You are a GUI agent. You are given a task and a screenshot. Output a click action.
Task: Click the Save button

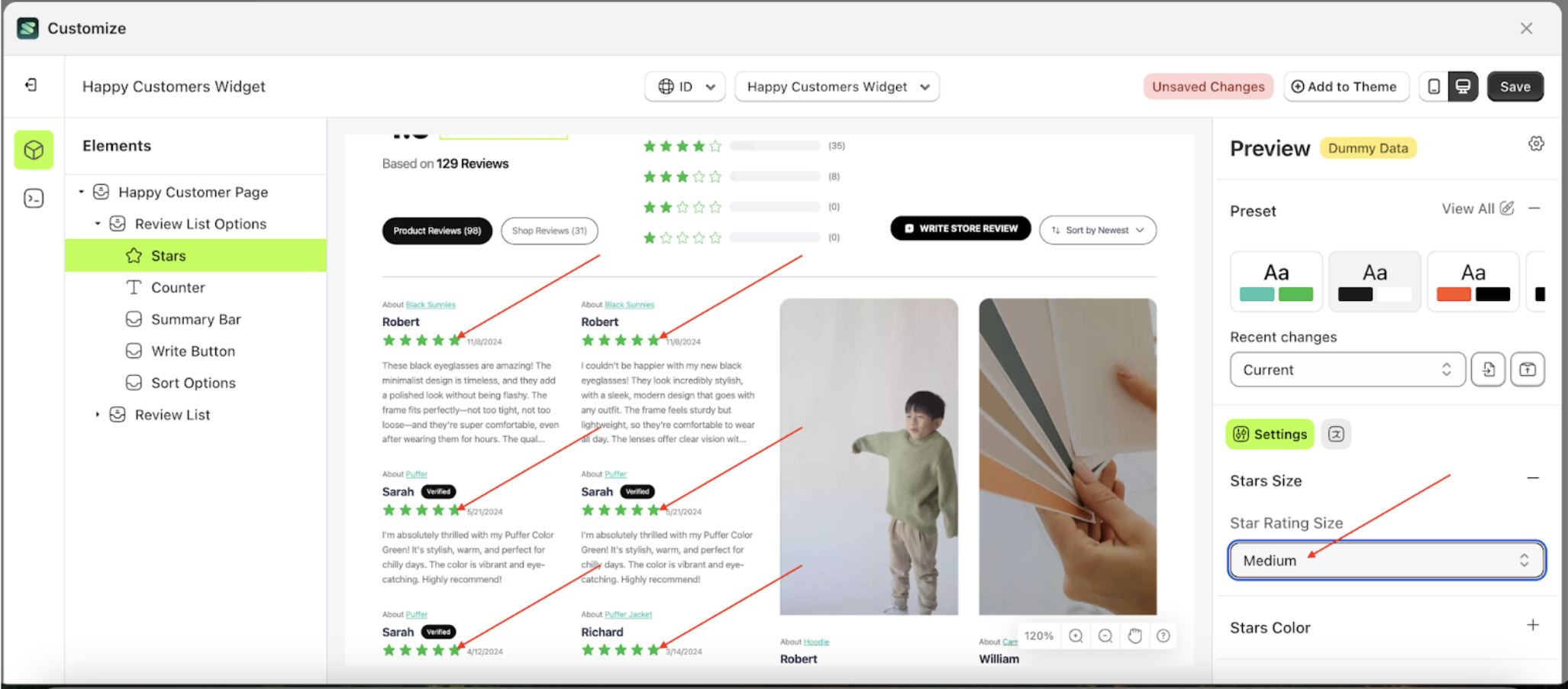1515,86
